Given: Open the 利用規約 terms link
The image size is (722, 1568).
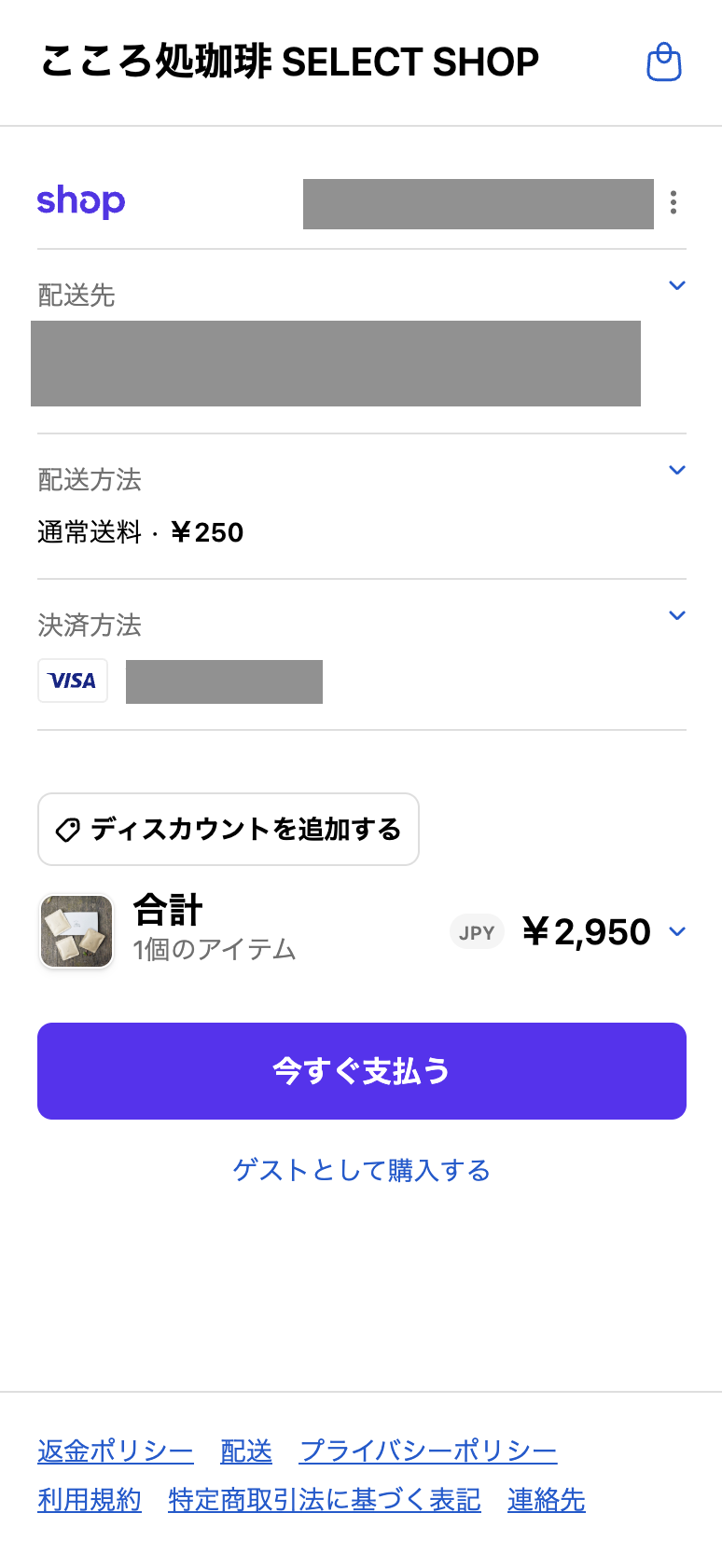Looking at the screenshot, I should pyautogui.click(x=90, y=1500).
